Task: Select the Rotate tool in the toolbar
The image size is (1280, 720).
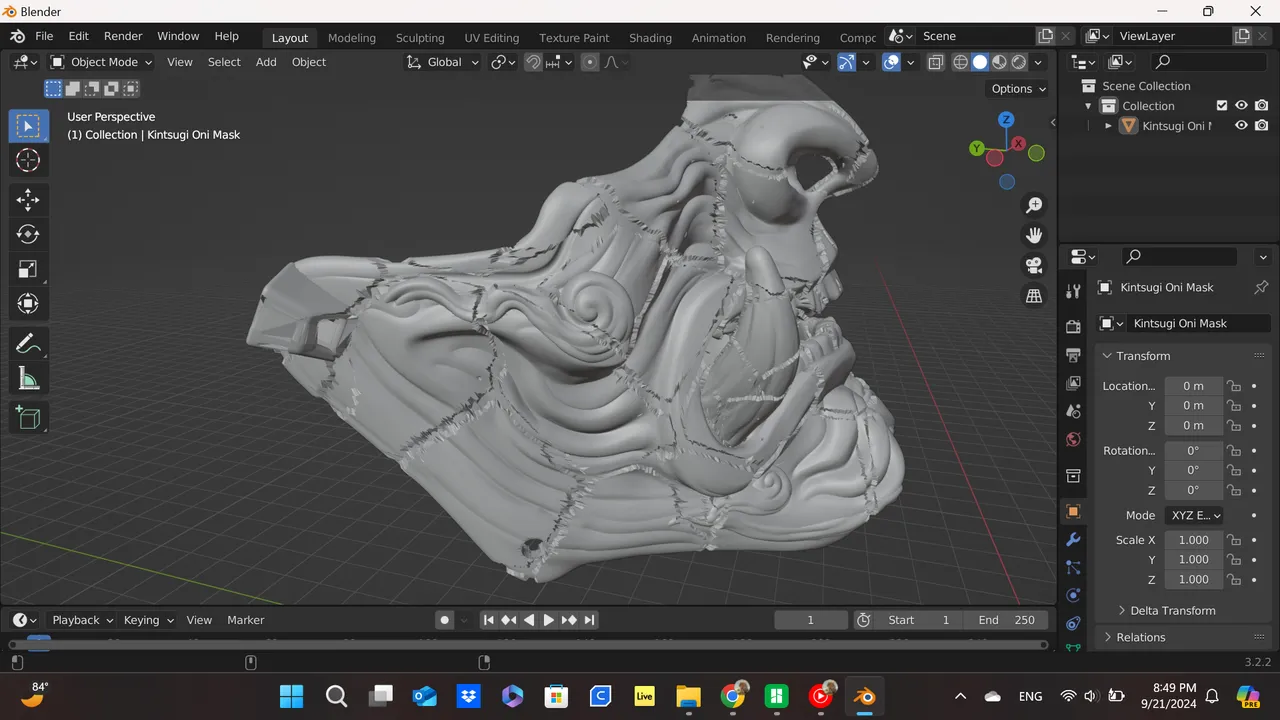Action: pos(28,234)
